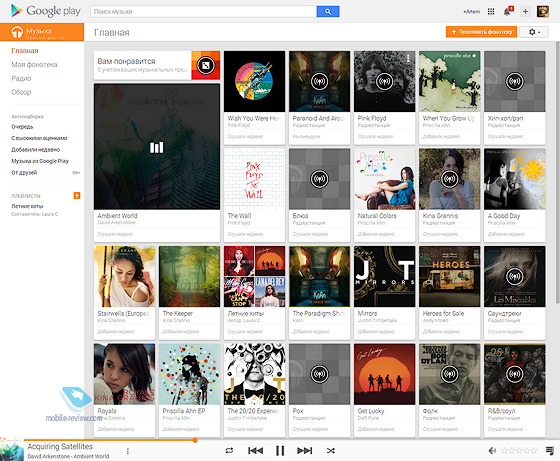Select Радио in the sidebar
This screenshot has height=461, width=560.
click(21, 78)
